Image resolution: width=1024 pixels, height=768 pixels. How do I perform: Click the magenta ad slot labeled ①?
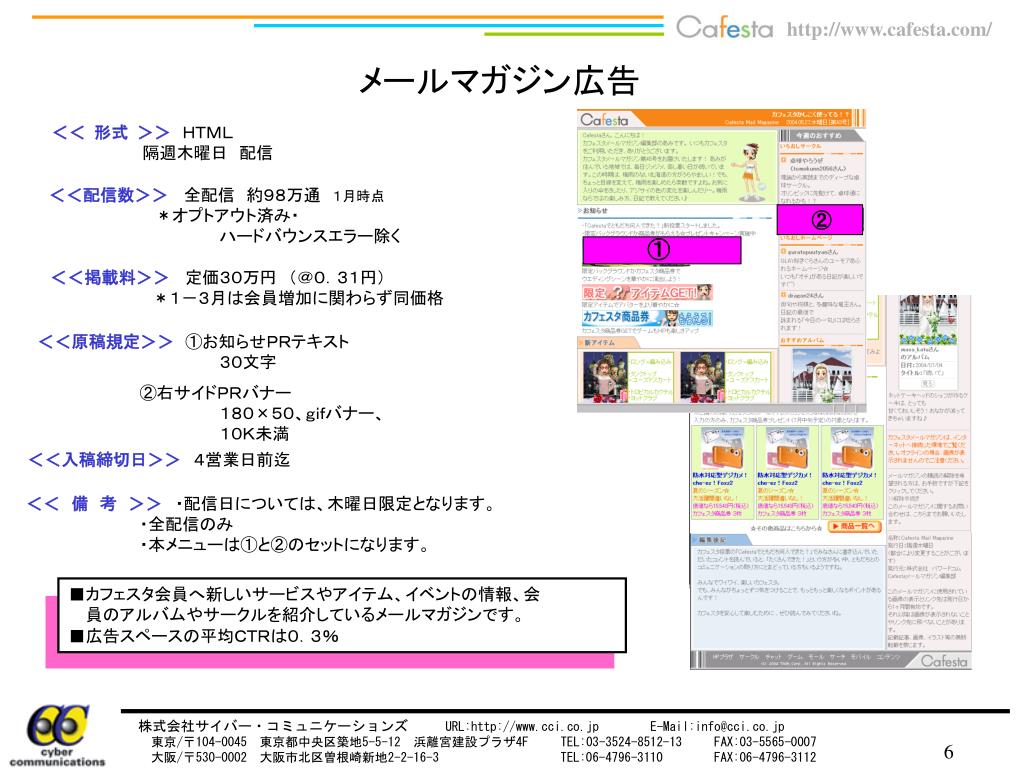661,249
